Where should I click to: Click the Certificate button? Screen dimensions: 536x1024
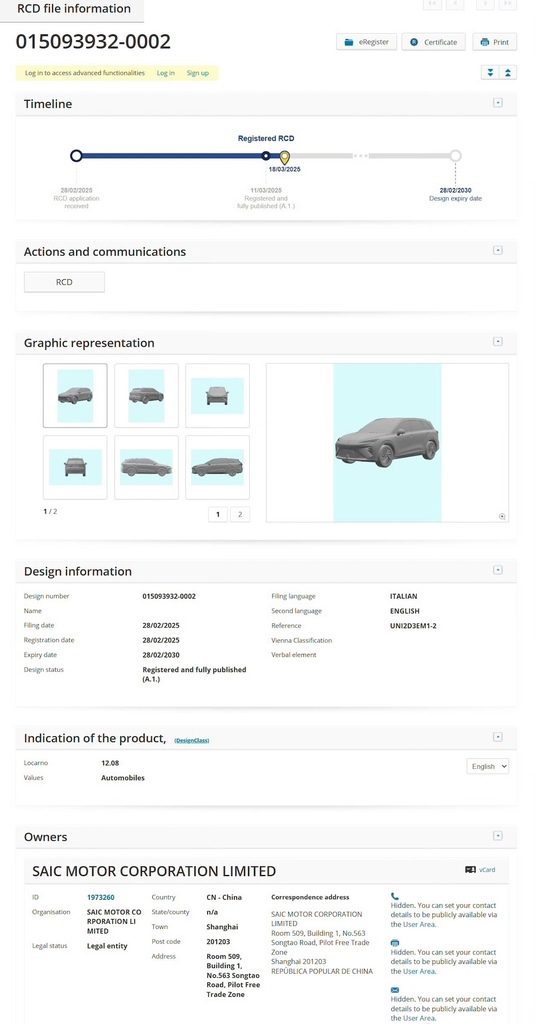(434, 42)
